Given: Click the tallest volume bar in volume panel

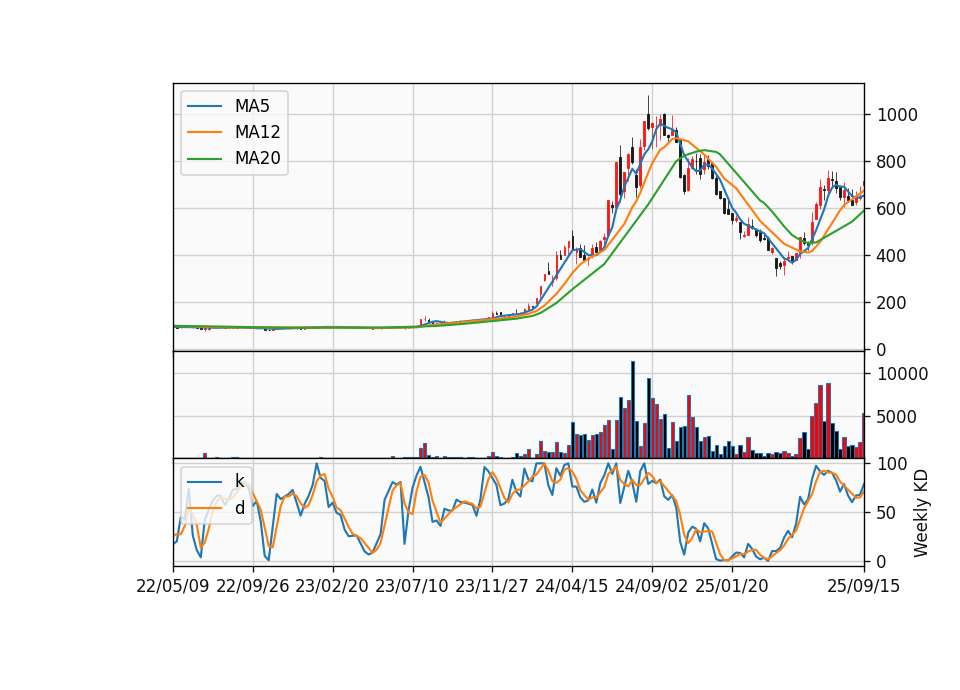Looking at the screenshot, I should coord(633,410).
